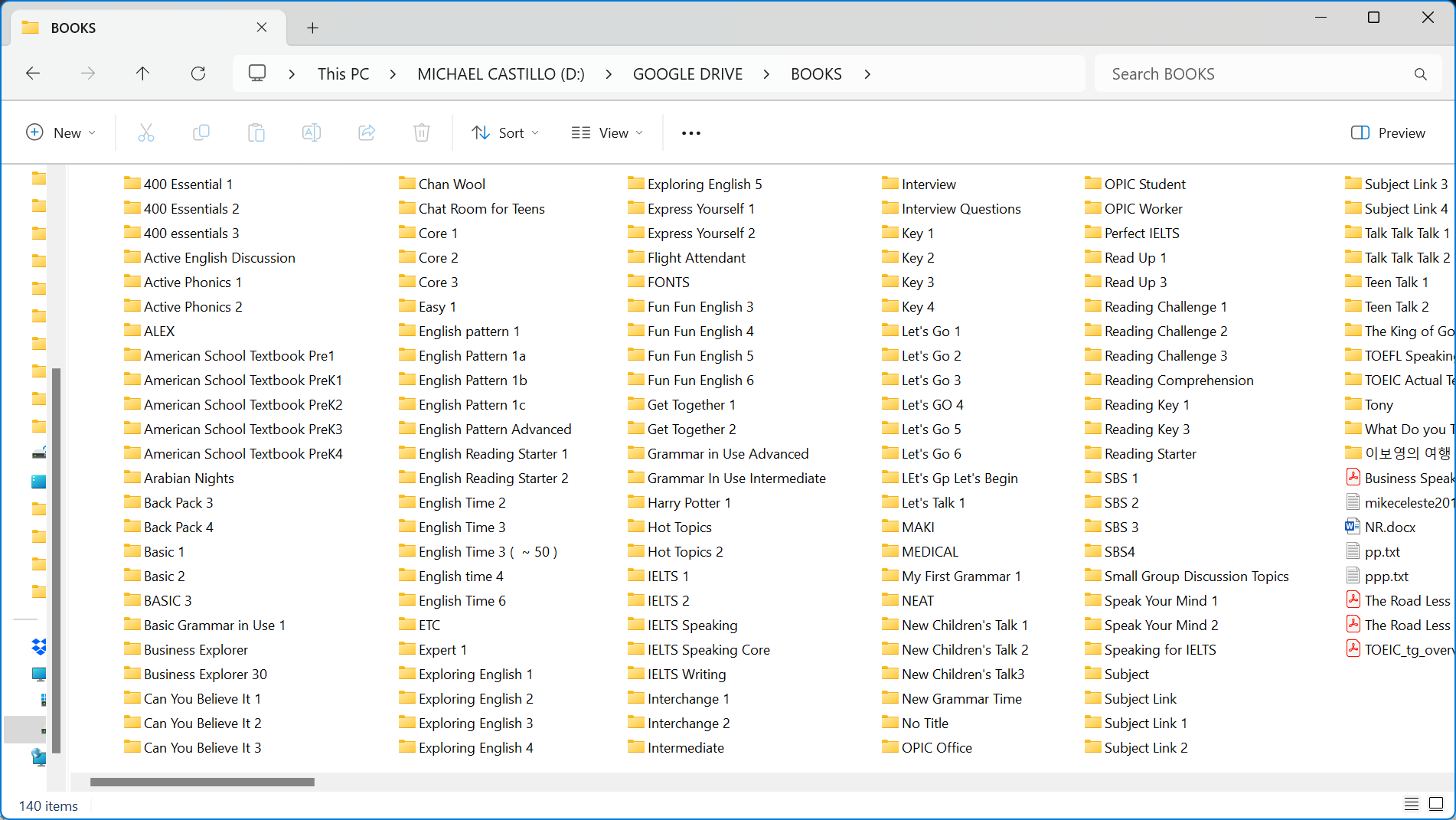Select the Arabian Nights folder
Screen dimensions: 1456x820
[179, 478]
